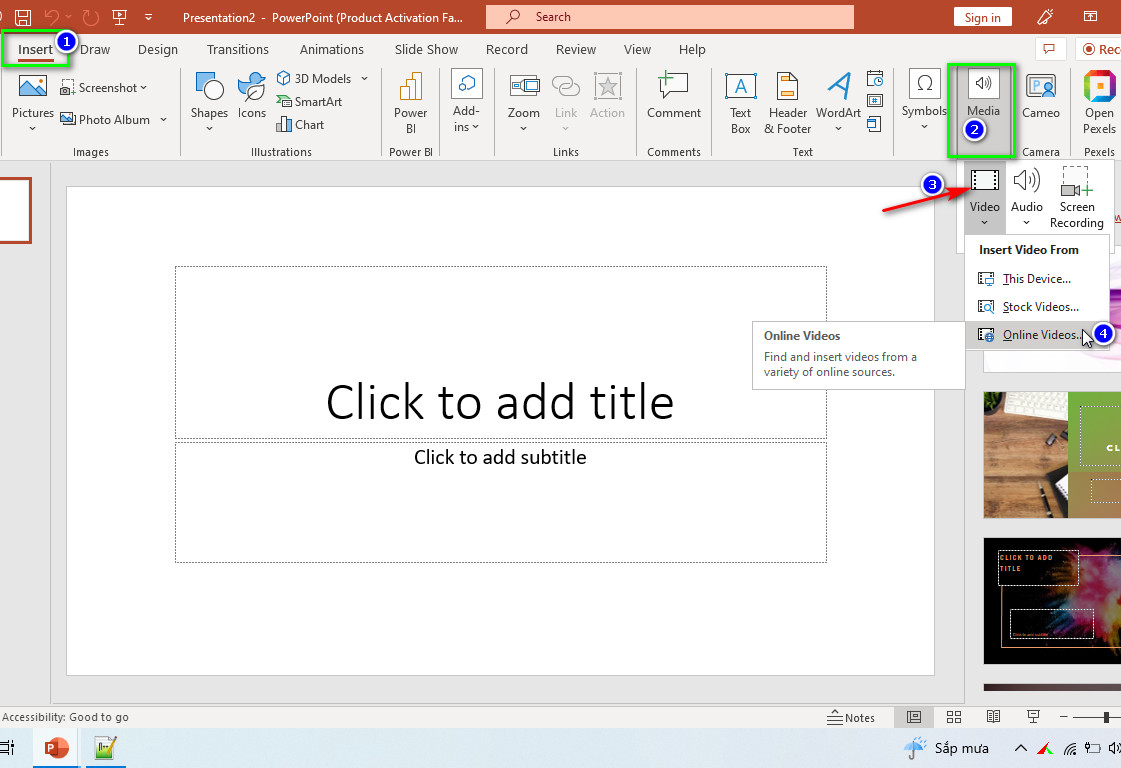Viewport: 1121px width, 768px height.
Task: Switch to Normal view in status bar
Action: tap(914, 717)
